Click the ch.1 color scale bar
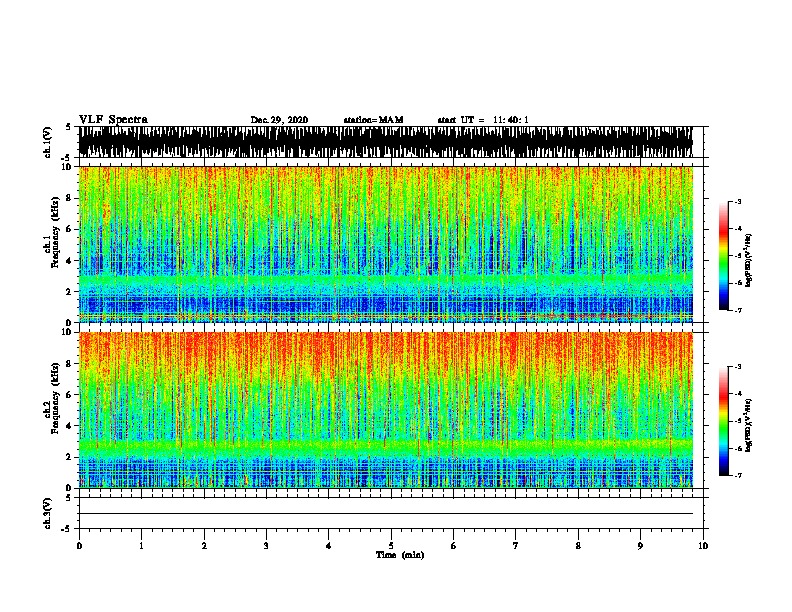Screen dimensions: 792x612 723,256
